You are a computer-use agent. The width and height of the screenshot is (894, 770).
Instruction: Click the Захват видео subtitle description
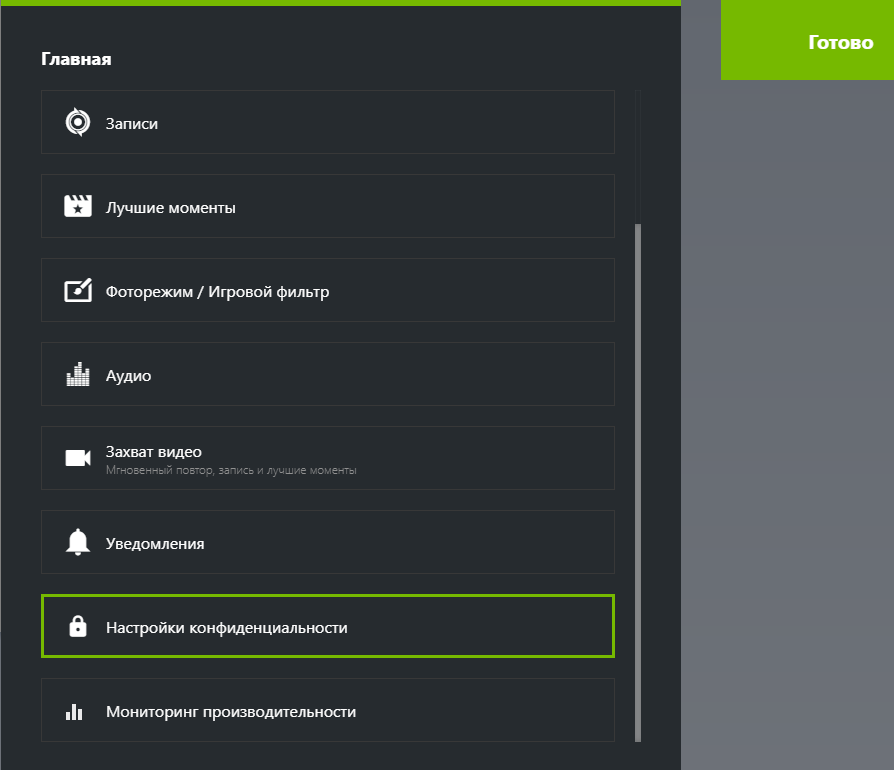(231, 470)
